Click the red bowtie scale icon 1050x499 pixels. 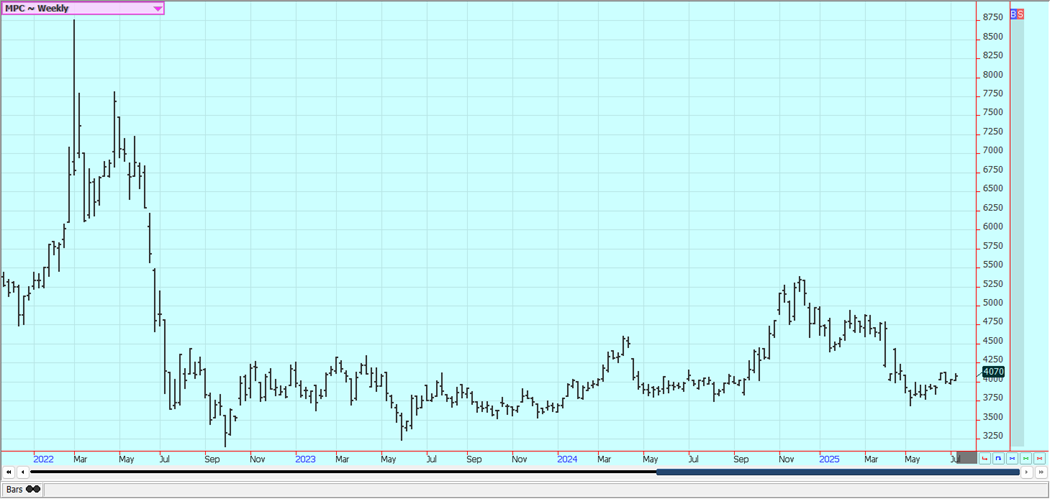pyautogui.click(x=1039, y=458)
